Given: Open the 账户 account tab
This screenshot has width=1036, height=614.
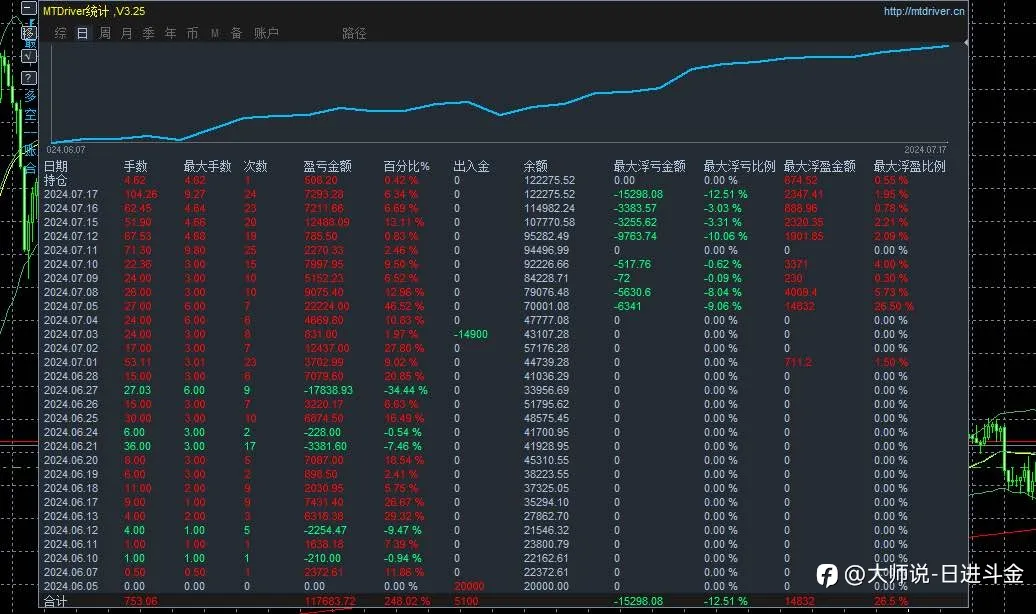Looking at the screenshot, I should tap(266, 33).
